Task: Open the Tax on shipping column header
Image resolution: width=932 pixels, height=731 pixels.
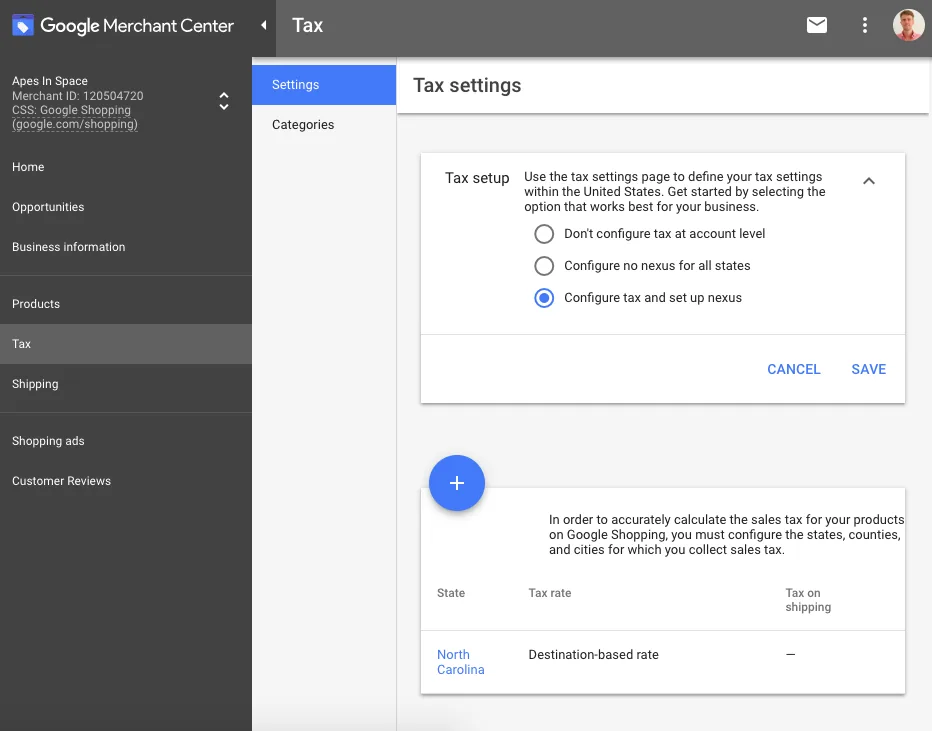Action: (x=807, y=600)
